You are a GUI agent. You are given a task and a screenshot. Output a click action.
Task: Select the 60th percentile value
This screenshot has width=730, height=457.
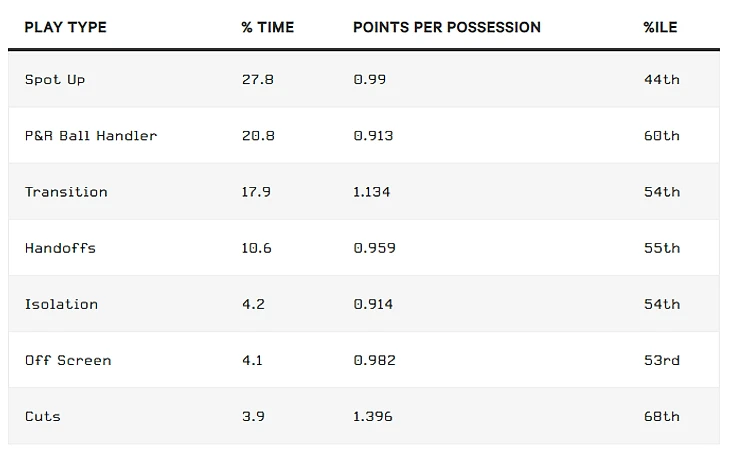click(x=661, y=135)
